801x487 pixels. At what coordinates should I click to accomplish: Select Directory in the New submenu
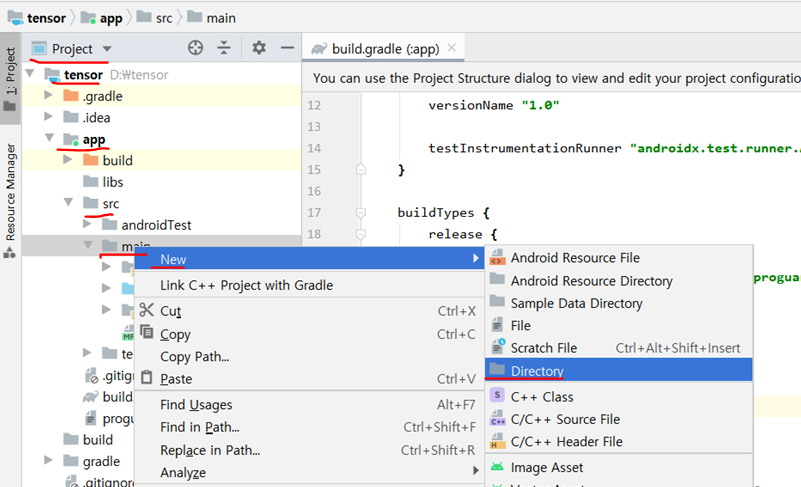(619, 370)
